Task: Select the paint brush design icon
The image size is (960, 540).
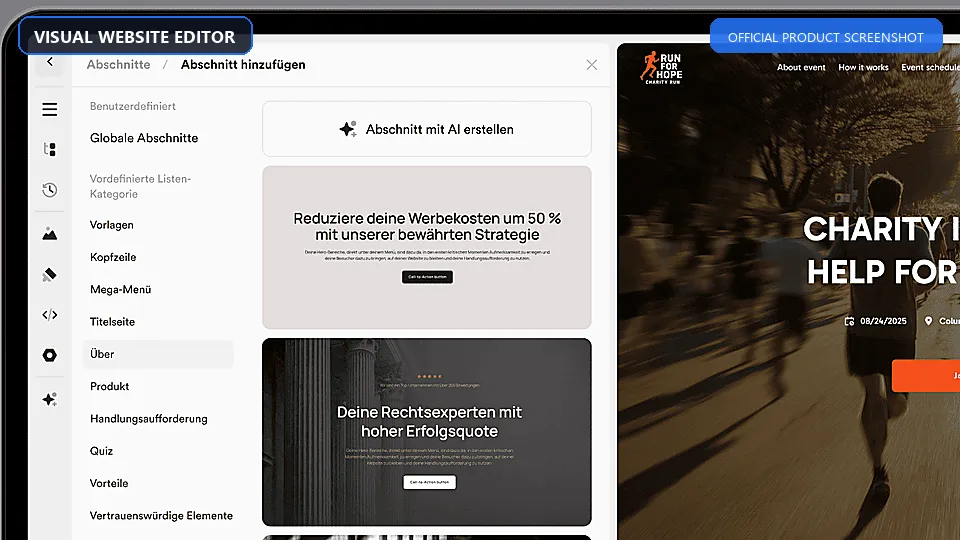Action: click(x=50, y=275)
